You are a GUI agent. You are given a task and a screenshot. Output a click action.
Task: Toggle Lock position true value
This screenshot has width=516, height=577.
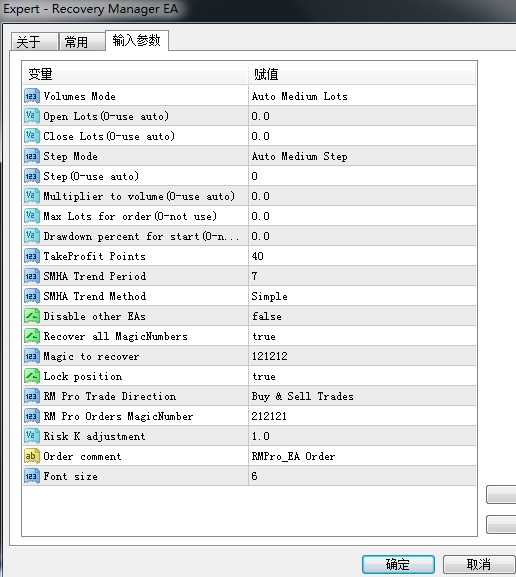click(x=362, y=376)
